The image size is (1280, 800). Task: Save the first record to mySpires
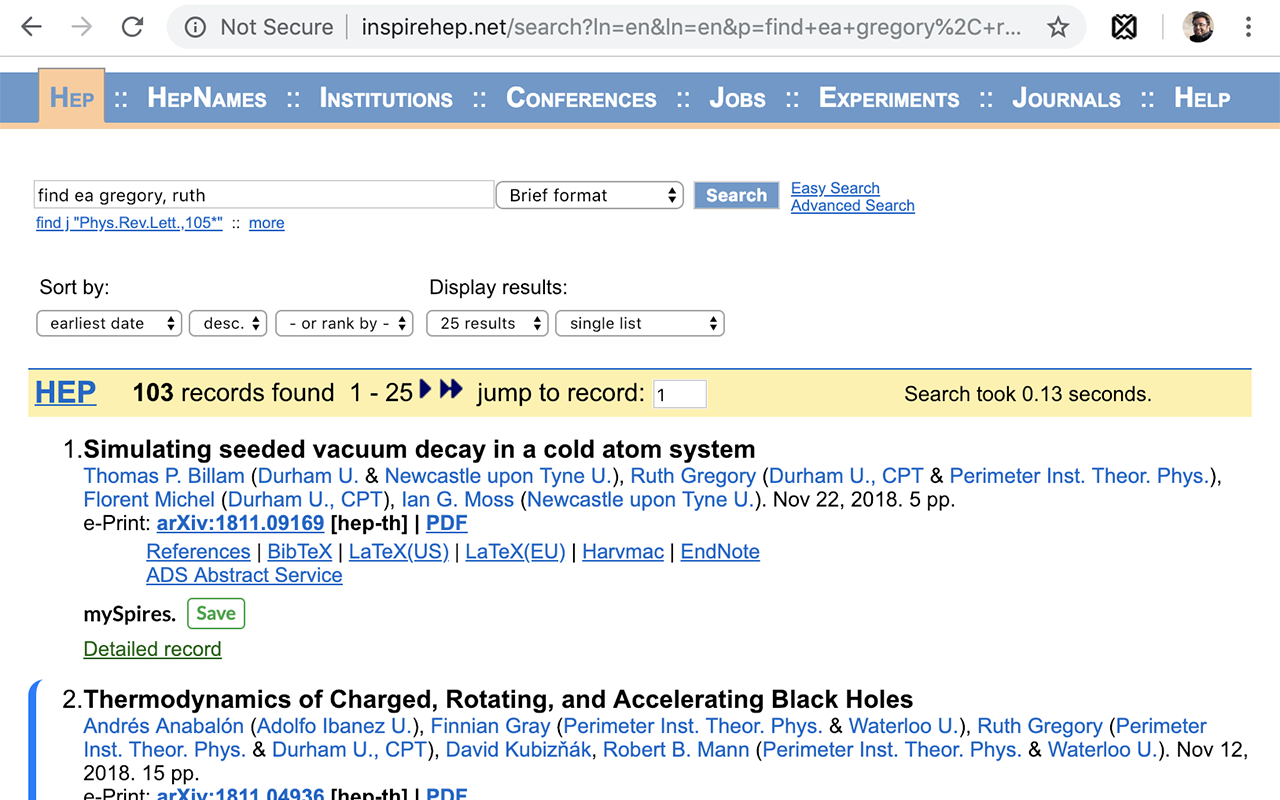point(216,613)
